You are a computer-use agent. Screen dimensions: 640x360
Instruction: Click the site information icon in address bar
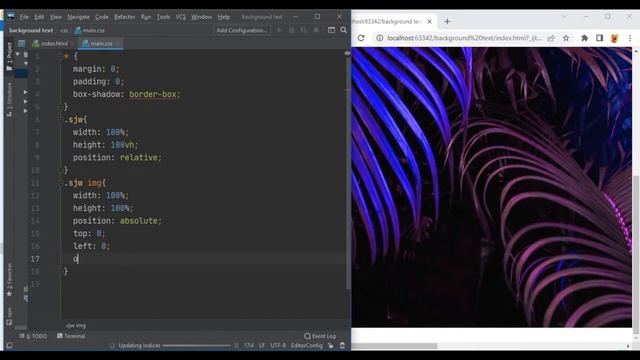(380, 38)
